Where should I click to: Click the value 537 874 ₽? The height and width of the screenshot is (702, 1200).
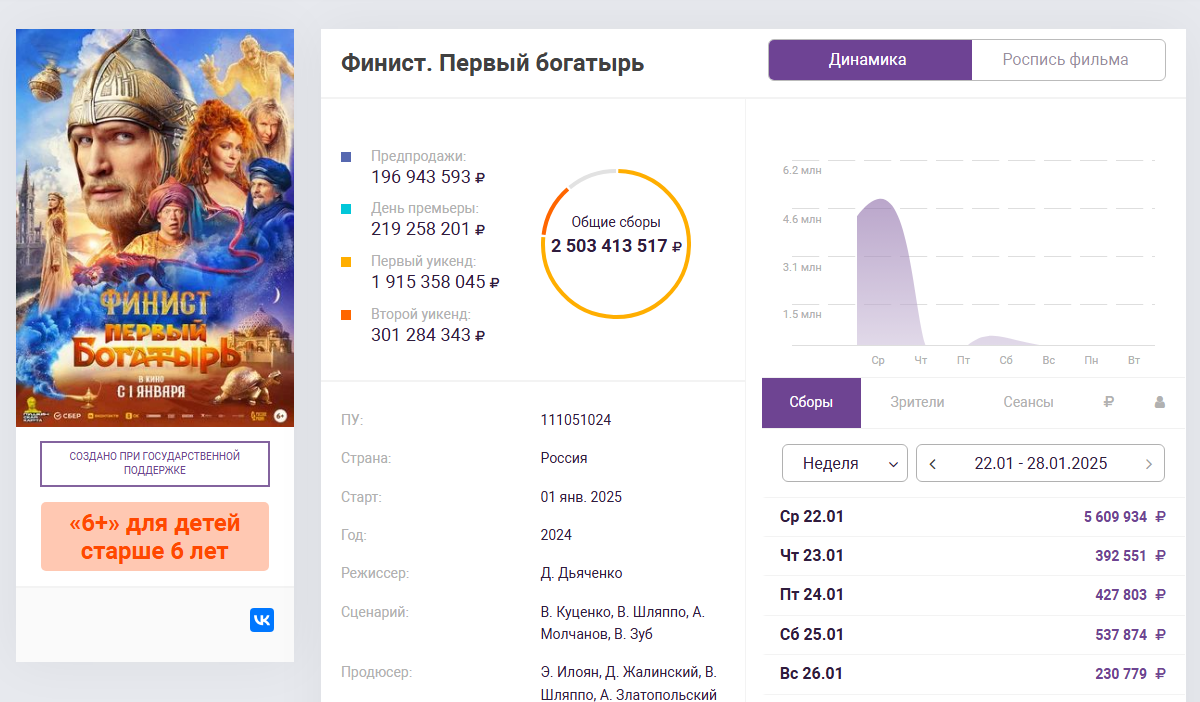[1130, 635]
